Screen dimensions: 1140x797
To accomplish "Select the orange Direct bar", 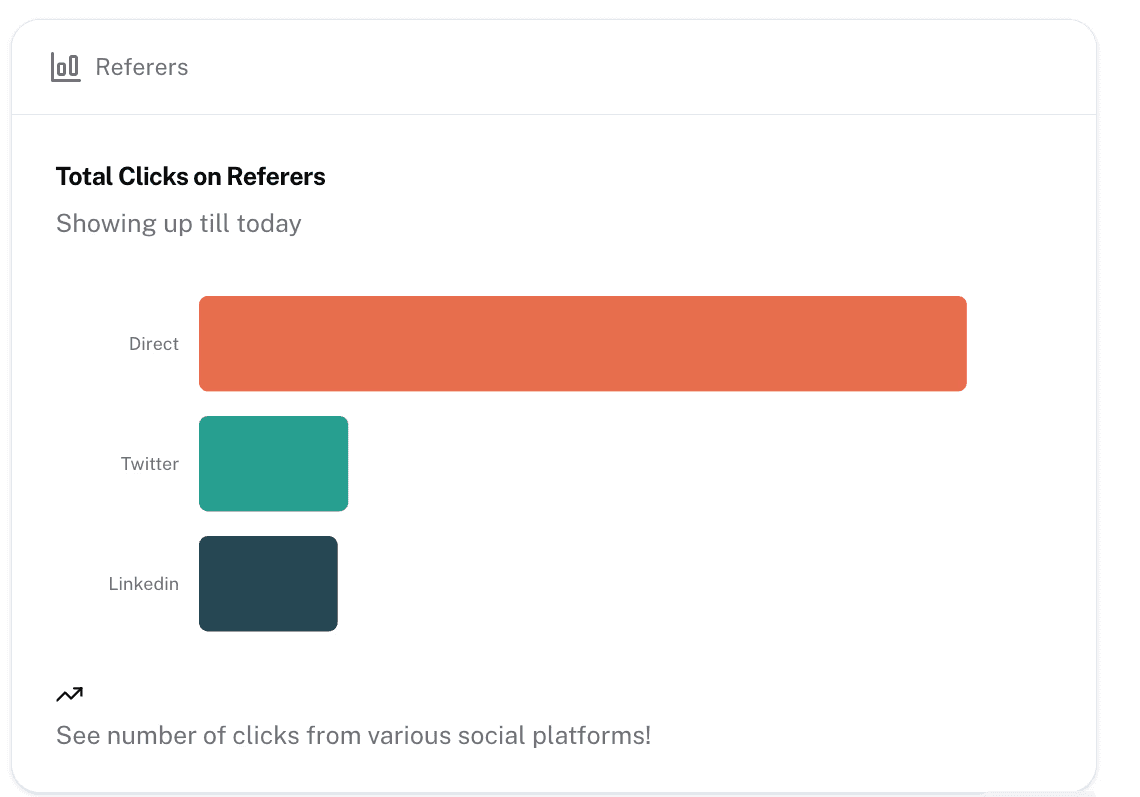I will point(582,343).
